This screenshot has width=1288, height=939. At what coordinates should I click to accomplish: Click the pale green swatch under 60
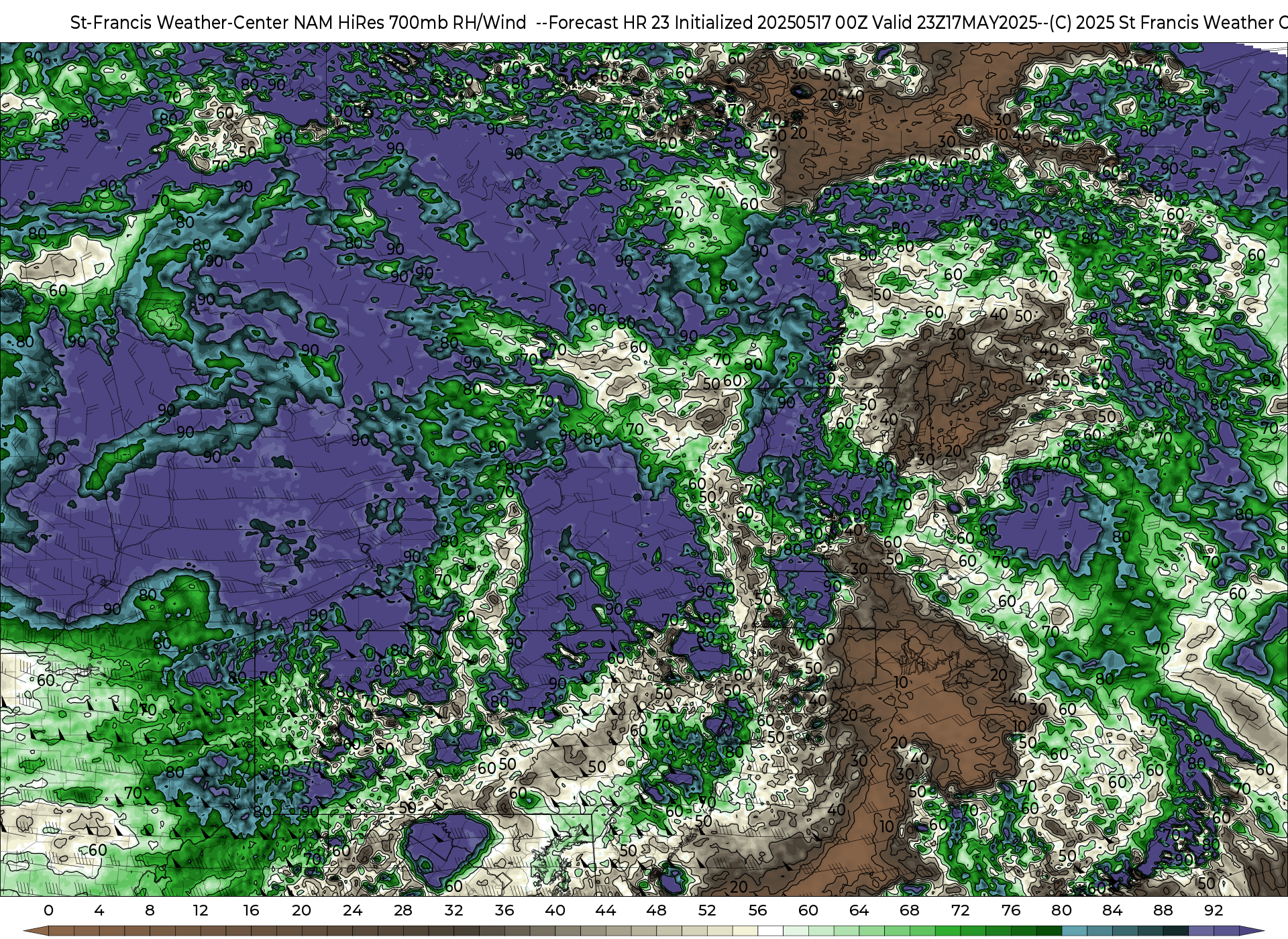click(821, 931)
